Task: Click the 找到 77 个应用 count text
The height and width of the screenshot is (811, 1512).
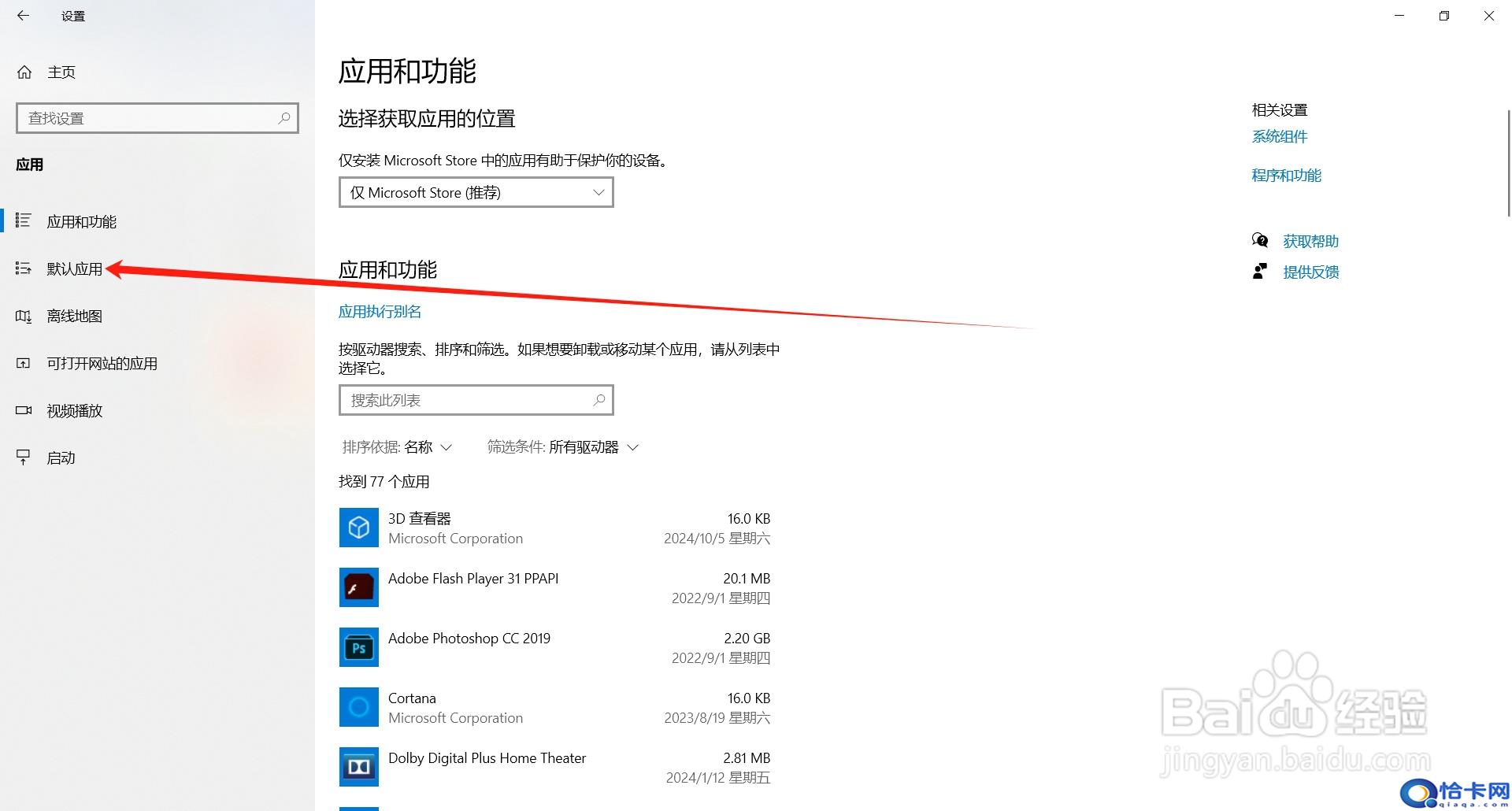Action: 384,482
